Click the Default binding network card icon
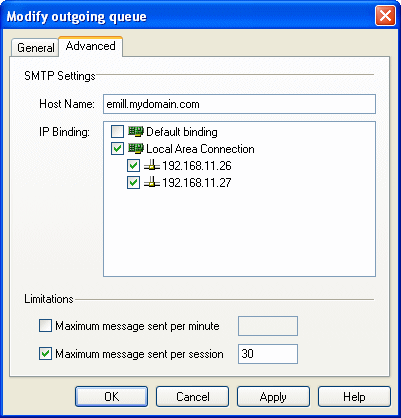Image resolution: width=401 pixels, height=418 pixels. click(x=136, y=132)
